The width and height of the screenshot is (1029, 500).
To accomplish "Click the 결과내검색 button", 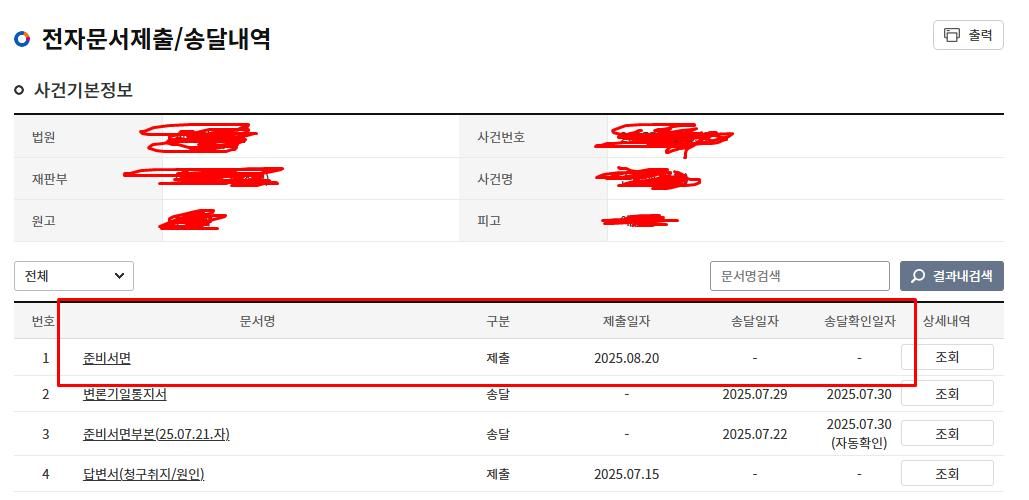I will pos(951,276).
